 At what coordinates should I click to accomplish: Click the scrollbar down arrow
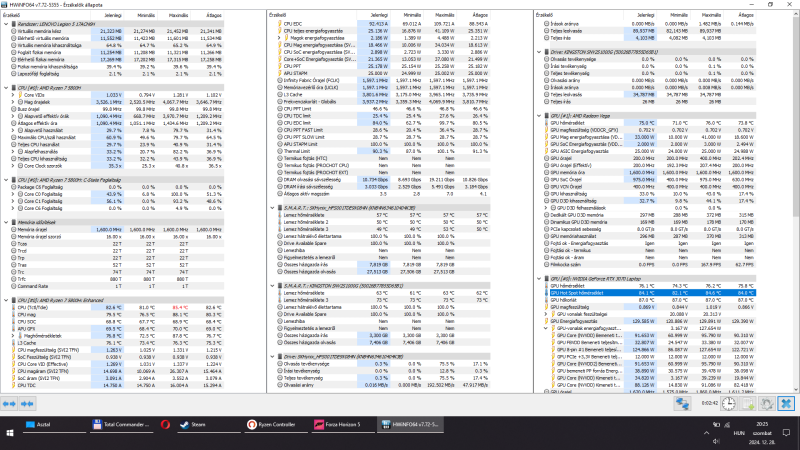click(x=795, y=389)
